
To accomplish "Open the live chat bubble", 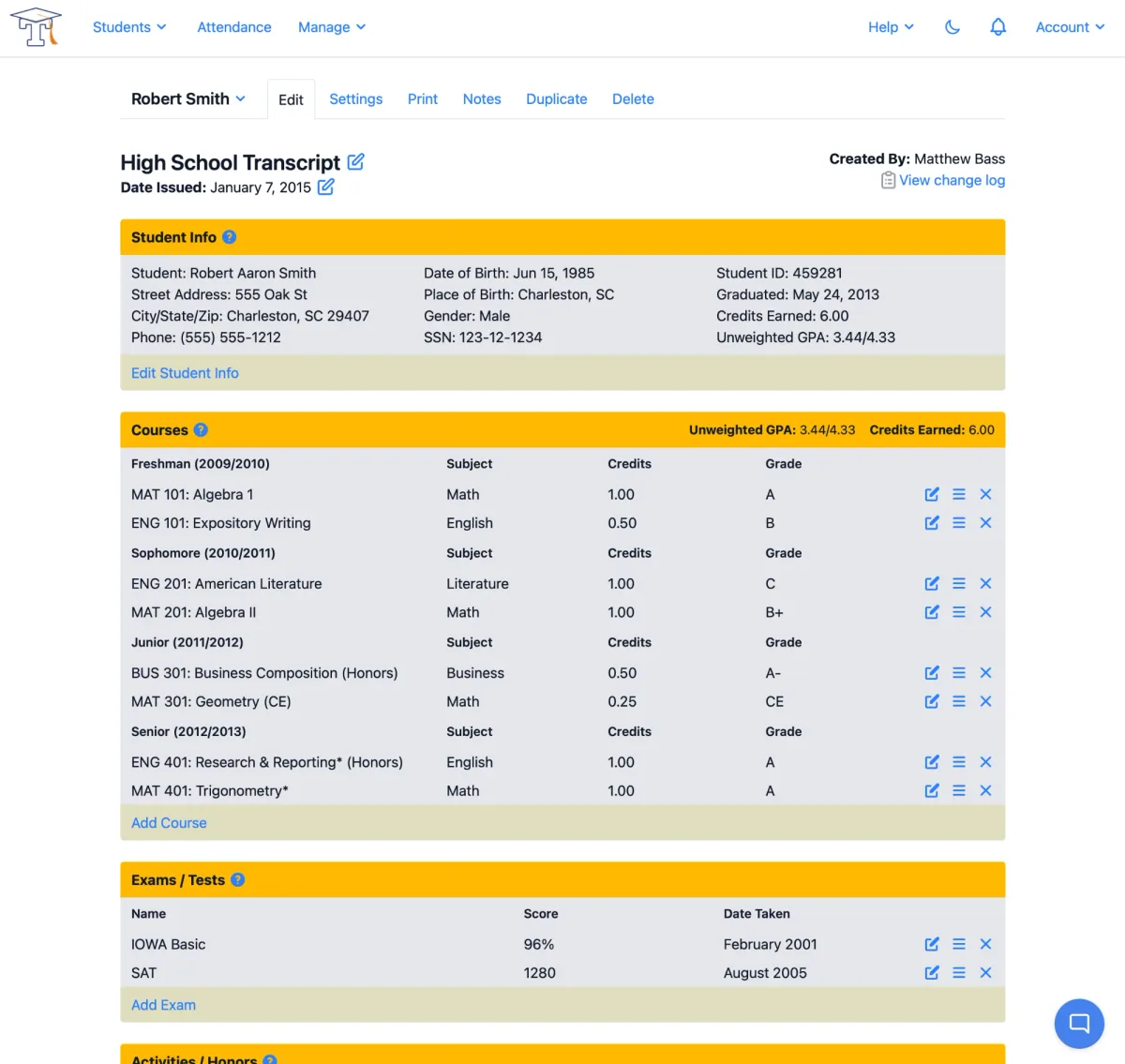I will click(x=1079, y=1024).
